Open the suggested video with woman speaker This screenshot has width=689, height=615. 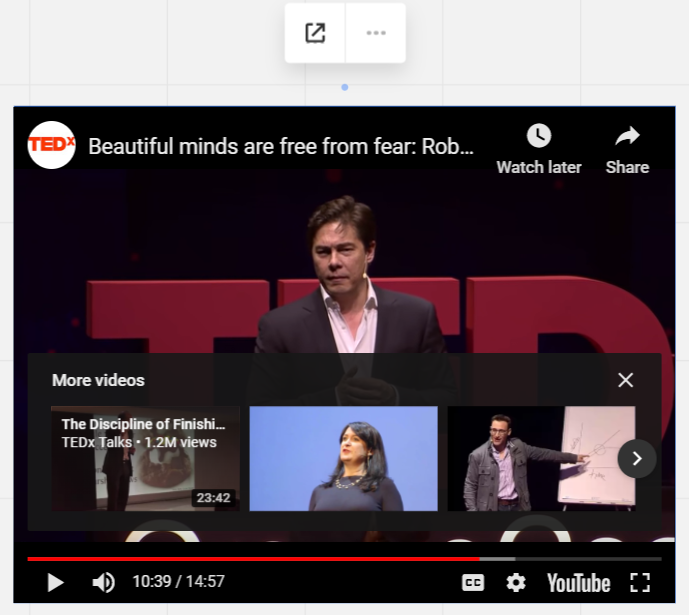(343, 458)
